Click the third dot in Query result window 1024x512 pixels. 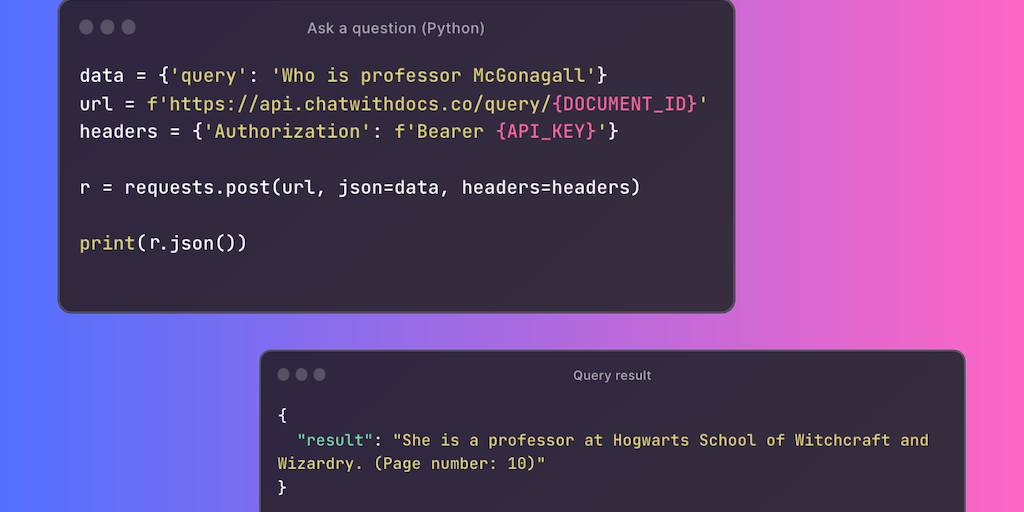pos(320,375)
